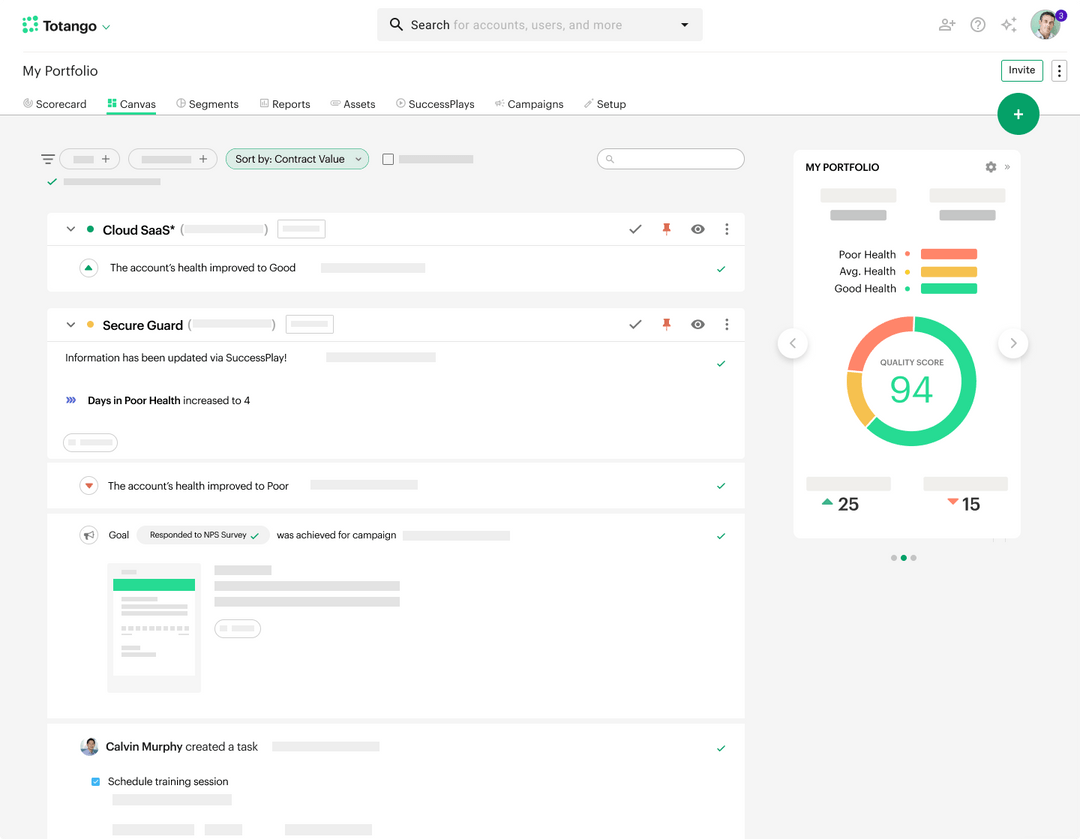1080x839 pixels.
Task: Click the sparkle AI assistant icon
Action: click(x=1009, y=24)
